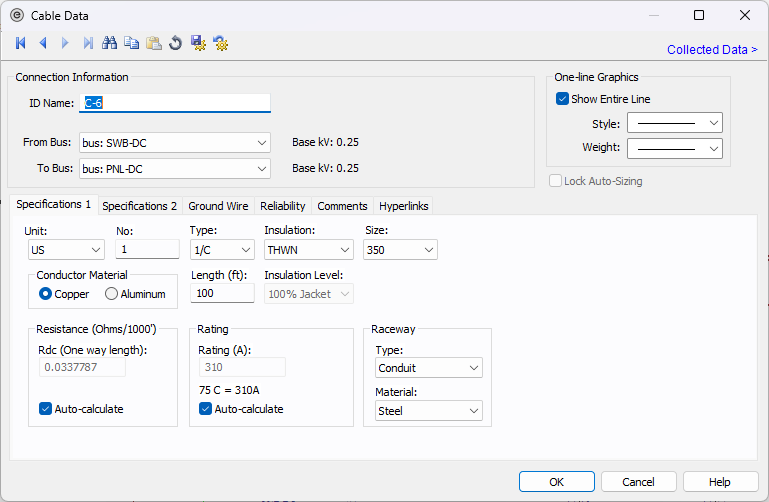The image size is (769, 502).
Task: Open the Comments tab
Action: (x=342, y=206)
